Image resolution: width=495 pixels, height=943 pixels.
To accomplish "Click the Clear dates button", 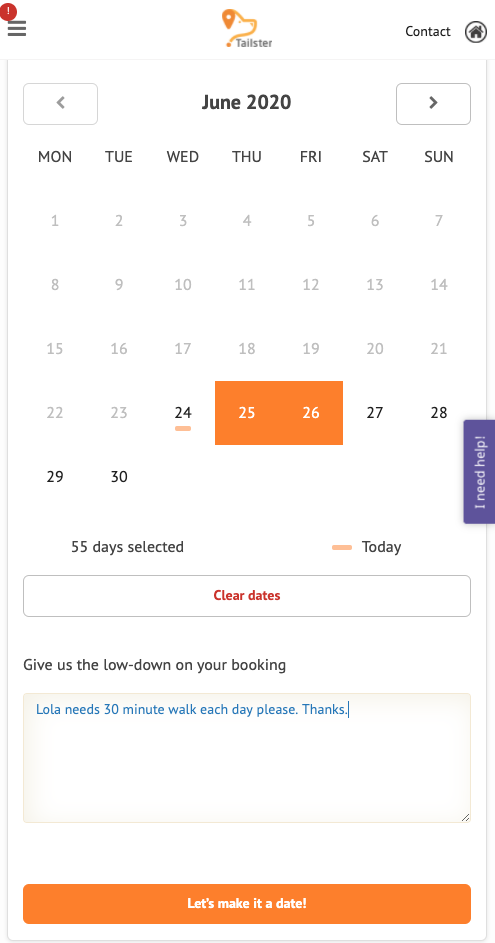I will coord(247,596).
